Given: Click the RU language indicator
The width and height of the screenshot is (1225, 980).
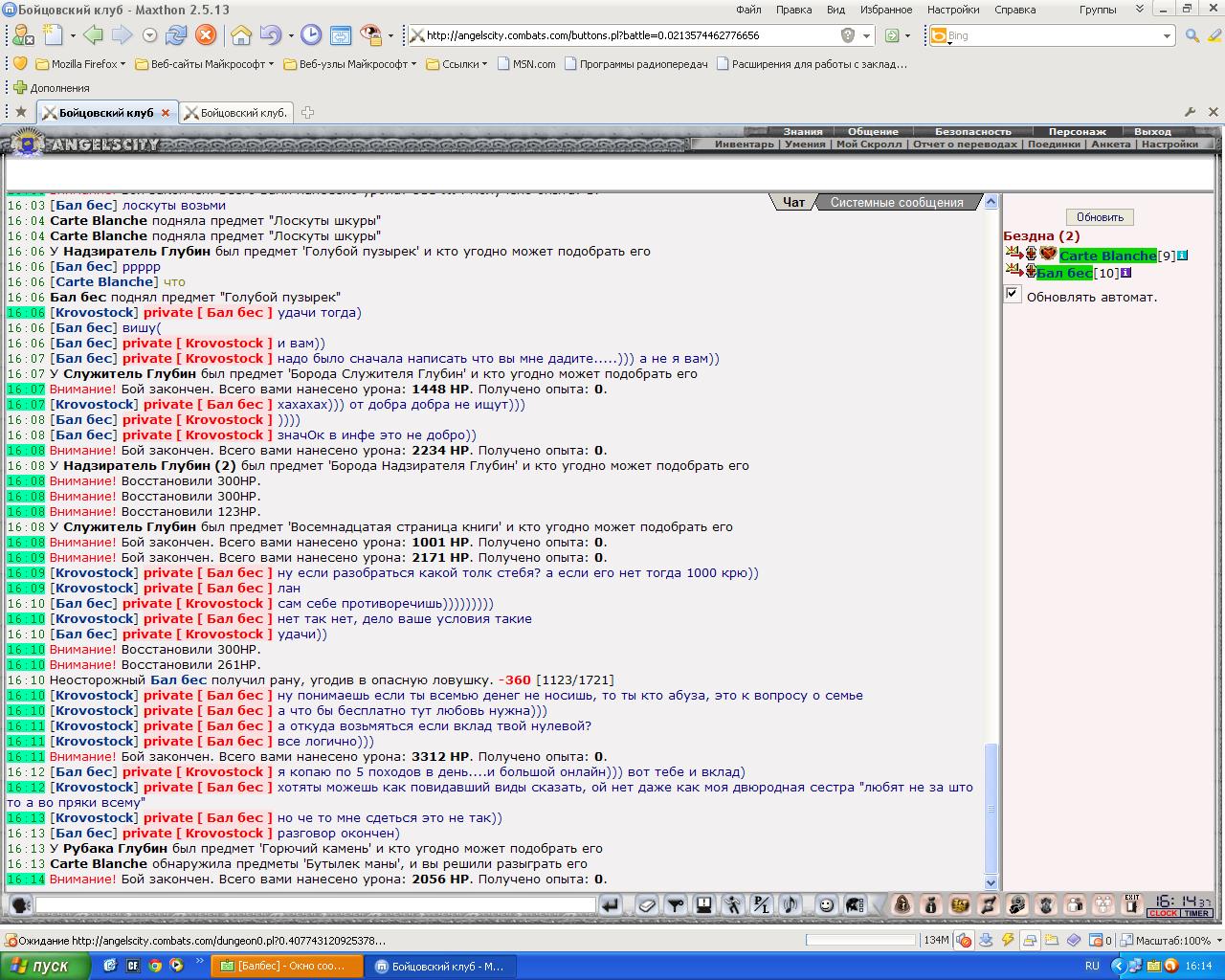Looking at the screenshot, I should coord(1092,966).
